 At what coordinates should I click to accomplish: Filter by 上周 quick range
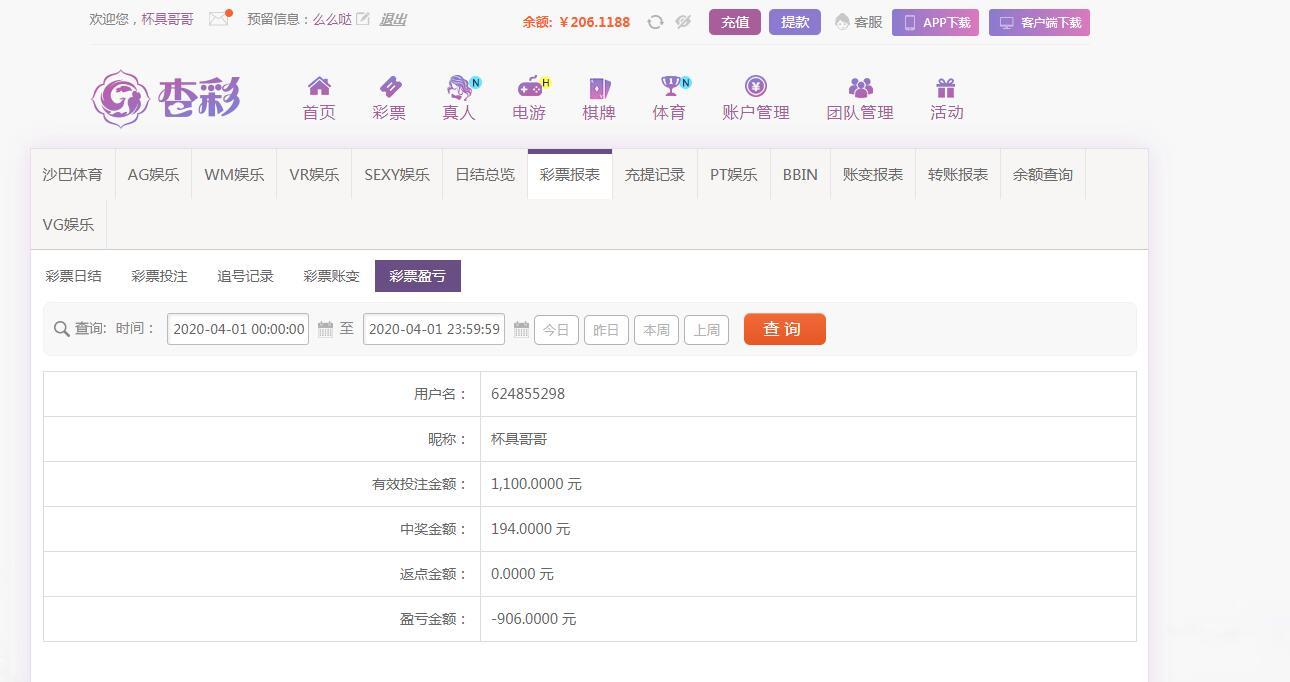pos(706,330)
